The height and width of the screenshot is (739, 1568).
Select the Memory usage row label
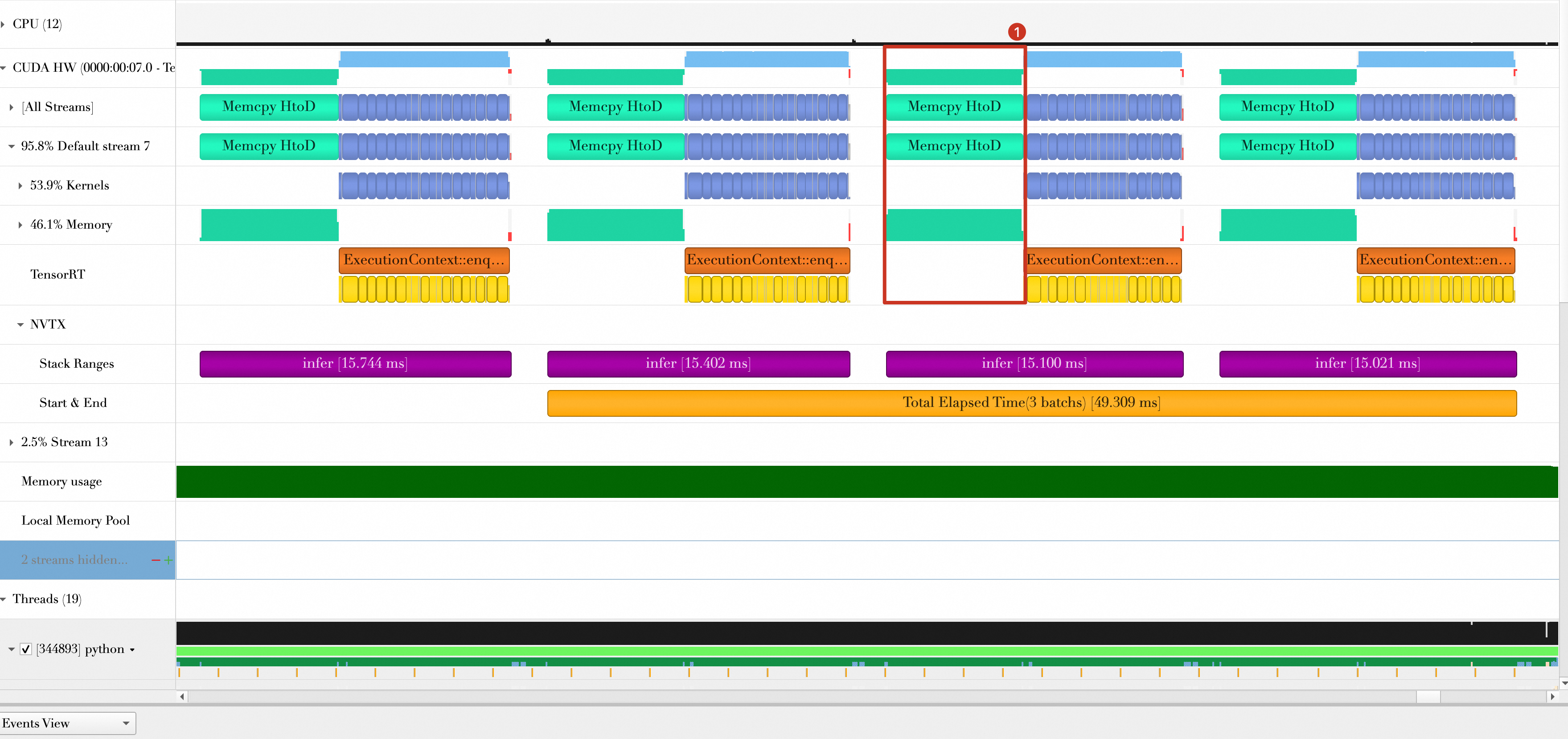[x=62, y=481]
